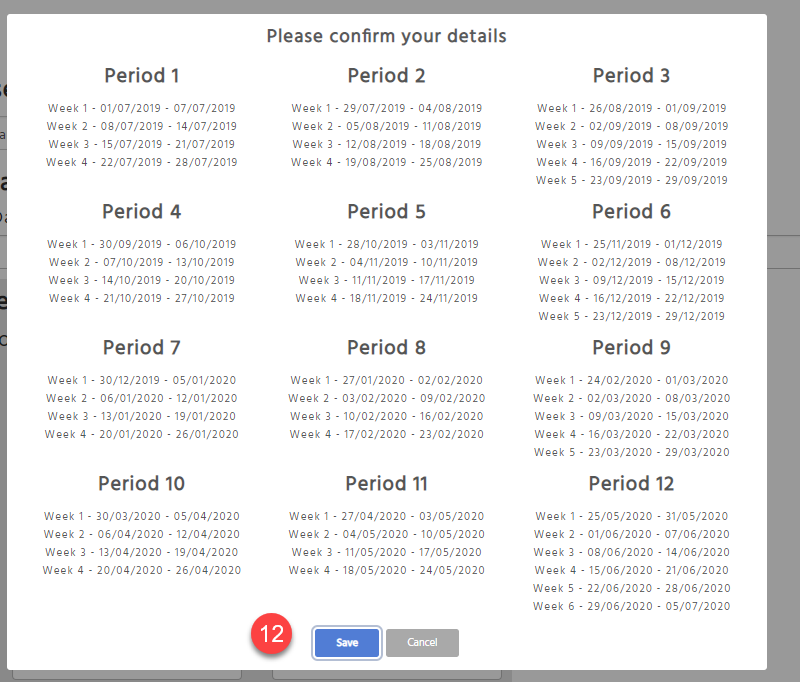The width and height of the screenshot is (800, 682).
Task: Select row 'Week 2 - 06/01/2020 - 12/01/2020'
Action: [142, 398]
